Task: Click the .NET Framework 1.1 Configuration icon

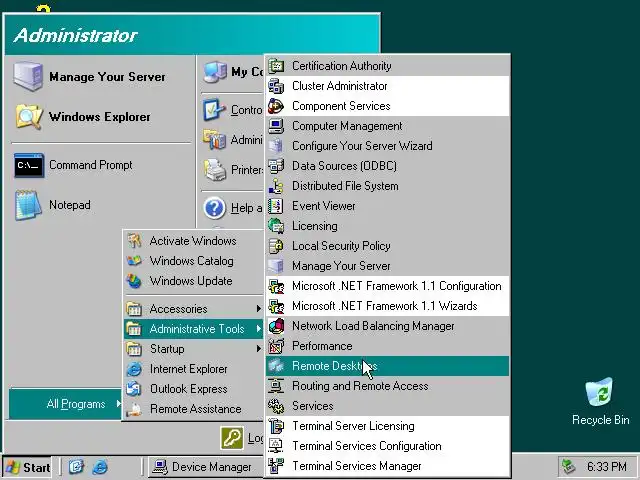Action: (x=276, y=286)
